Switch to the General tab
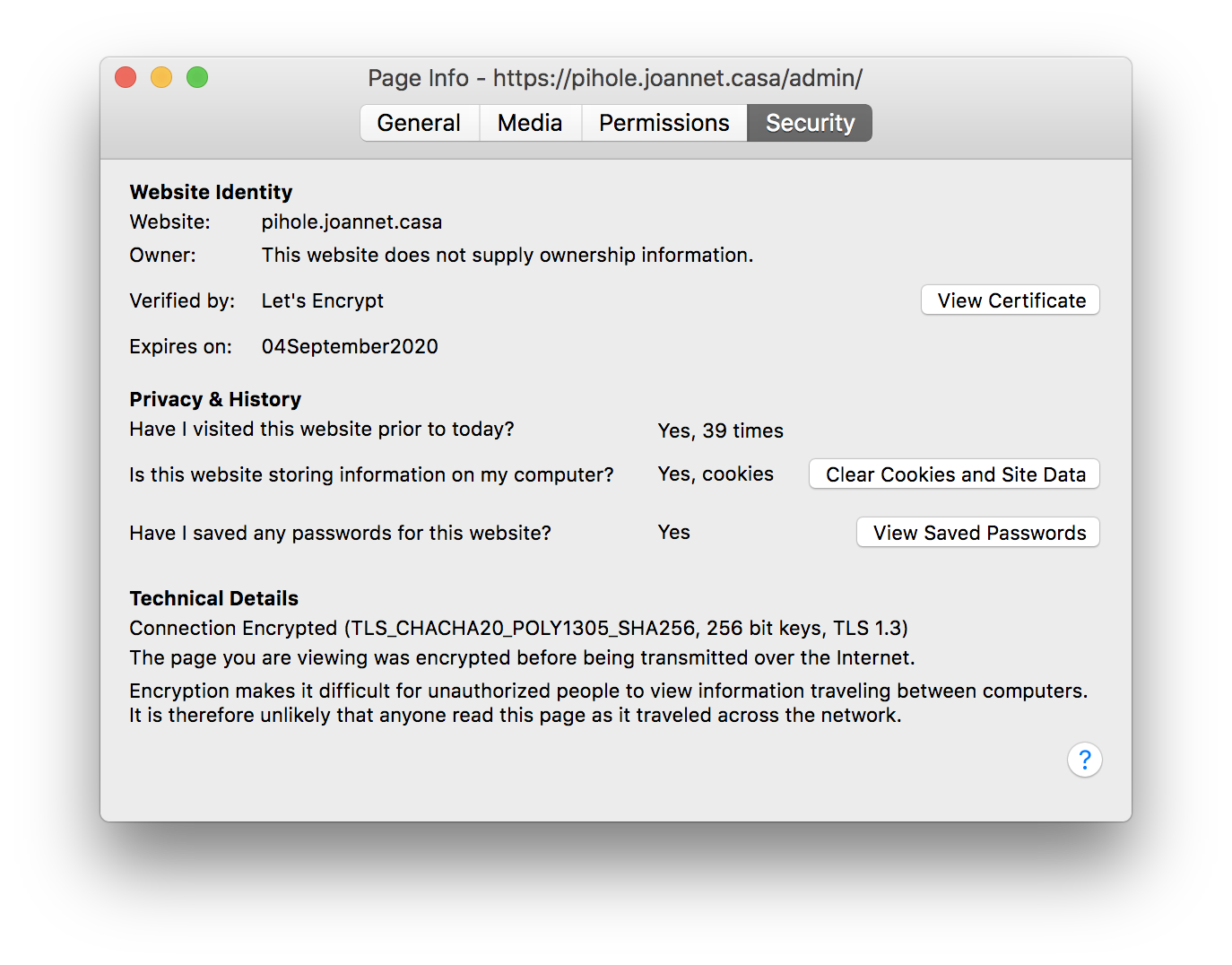Viewport: 1232px width, 965px height. tap(420, 123)
